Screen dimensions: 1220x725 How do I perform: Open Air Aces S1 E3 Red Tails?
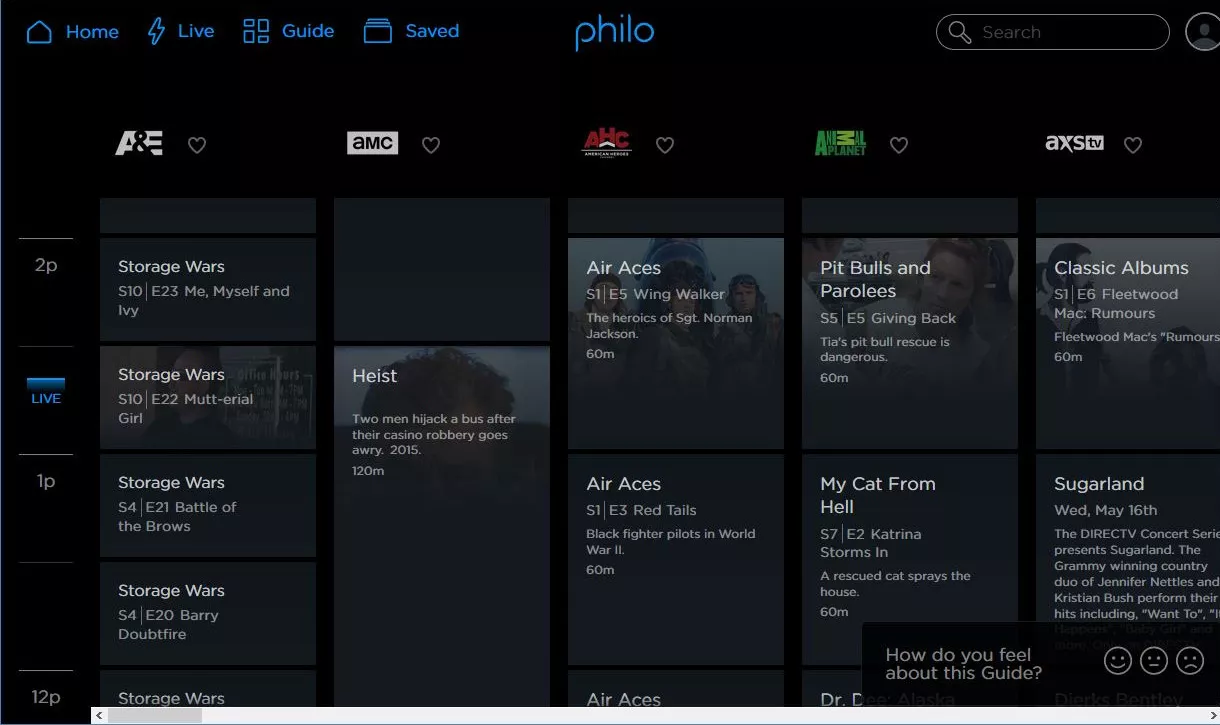(676, 559)
